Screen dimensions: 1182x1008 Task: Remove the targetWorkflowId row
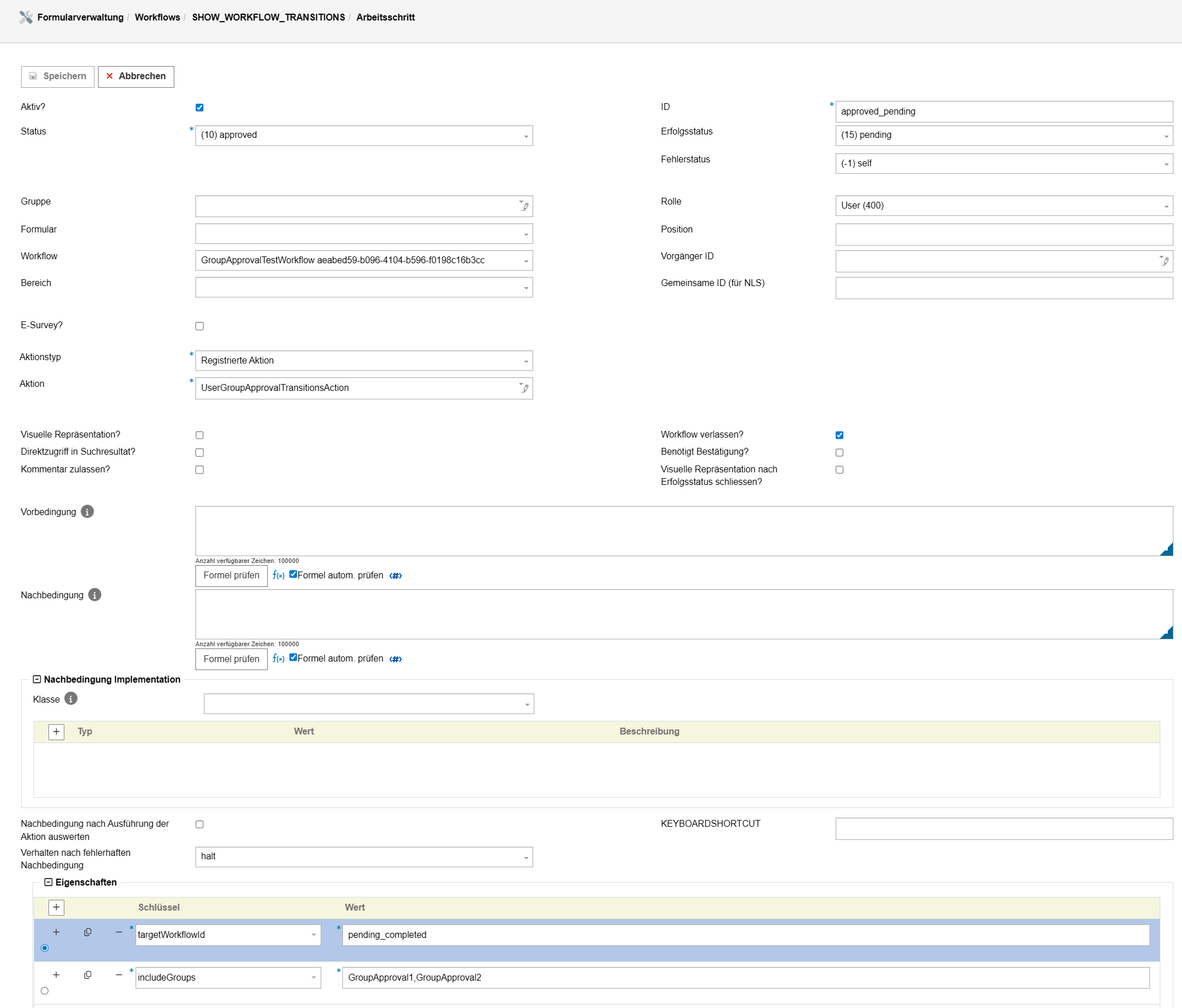coord(118,932)
